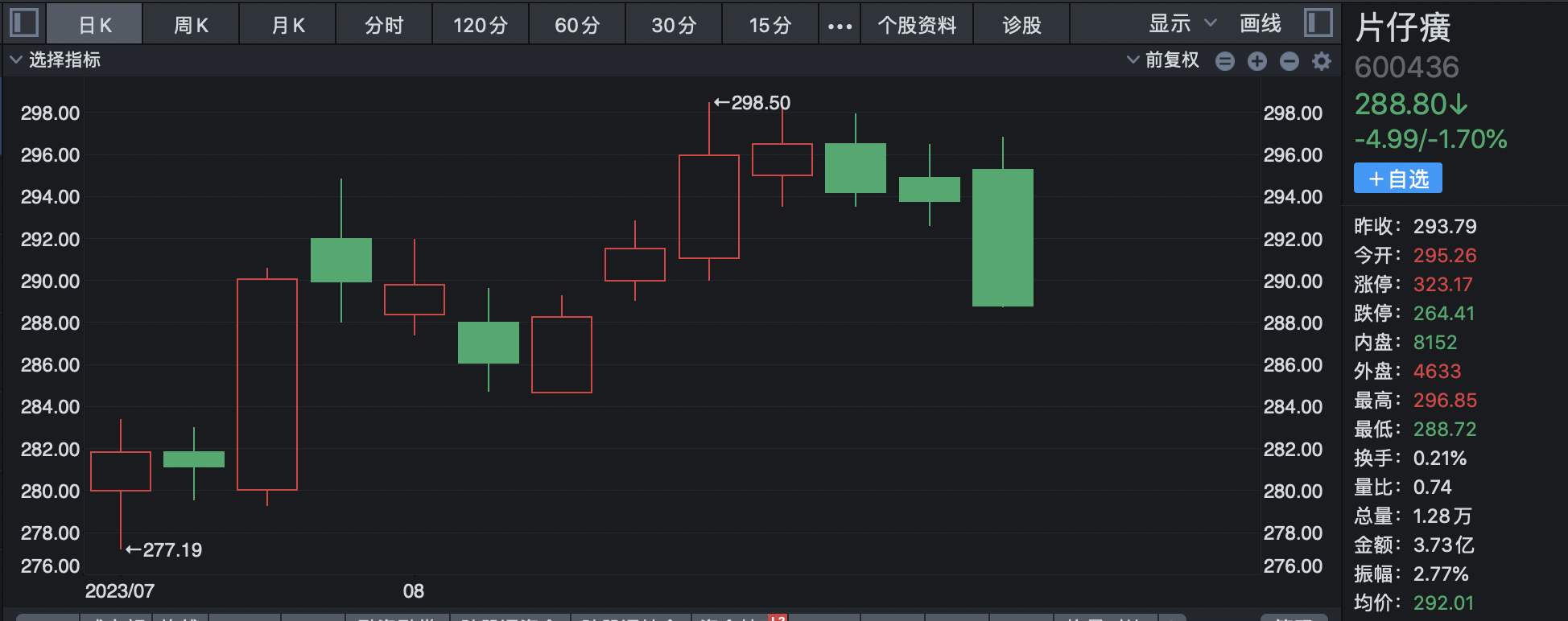Click the 277.19 low price marker
This screenshot has height=621, width=1568.
point(164,550)
